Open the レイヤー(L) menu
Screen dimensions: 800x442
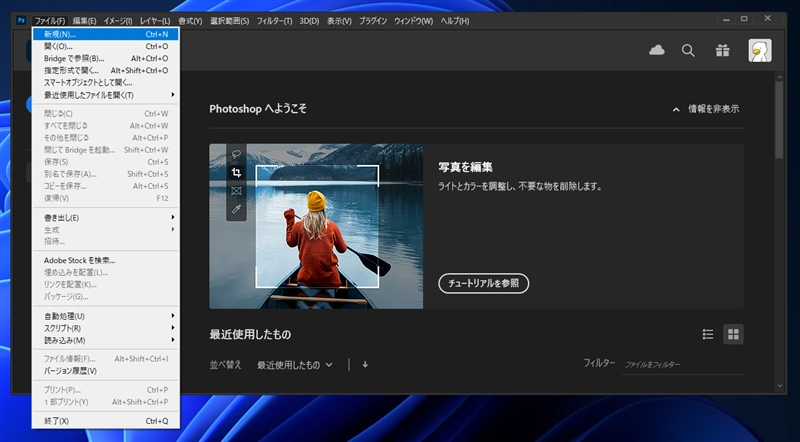pyautogui.click(x=155, y=21)
